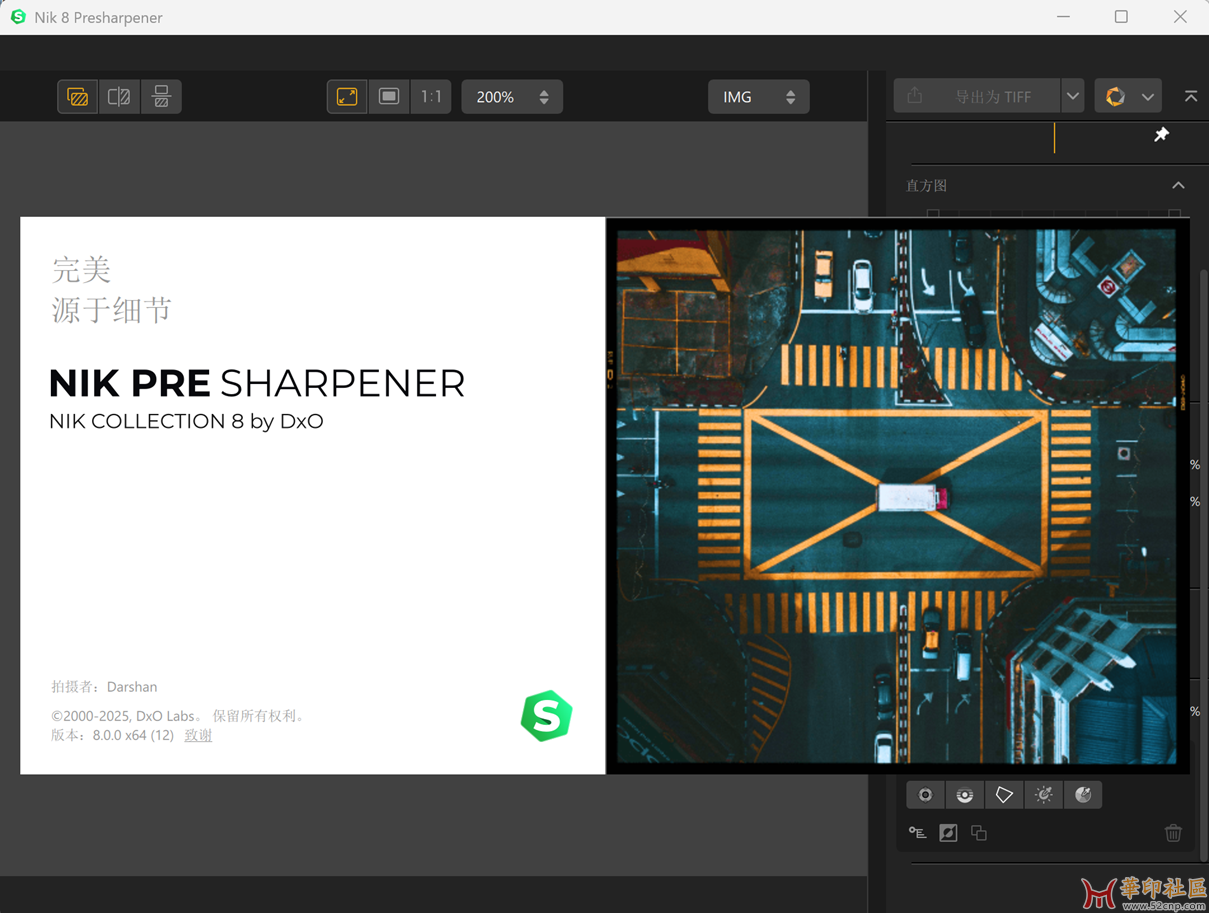Choose the side-by-side stacked preview icon

(x=161, y=97)
